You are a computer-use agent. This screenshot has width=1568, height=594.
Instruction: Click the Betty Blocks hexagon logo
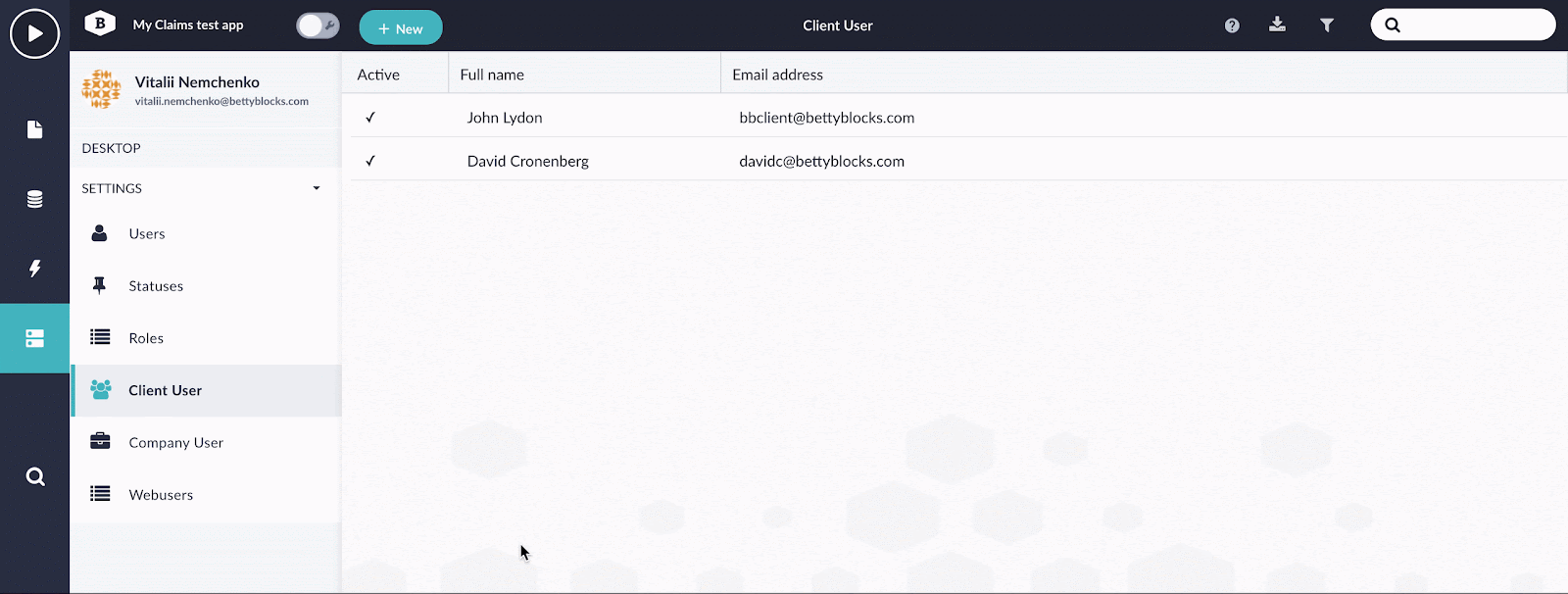pyautogui.click(x=100, y=24)
